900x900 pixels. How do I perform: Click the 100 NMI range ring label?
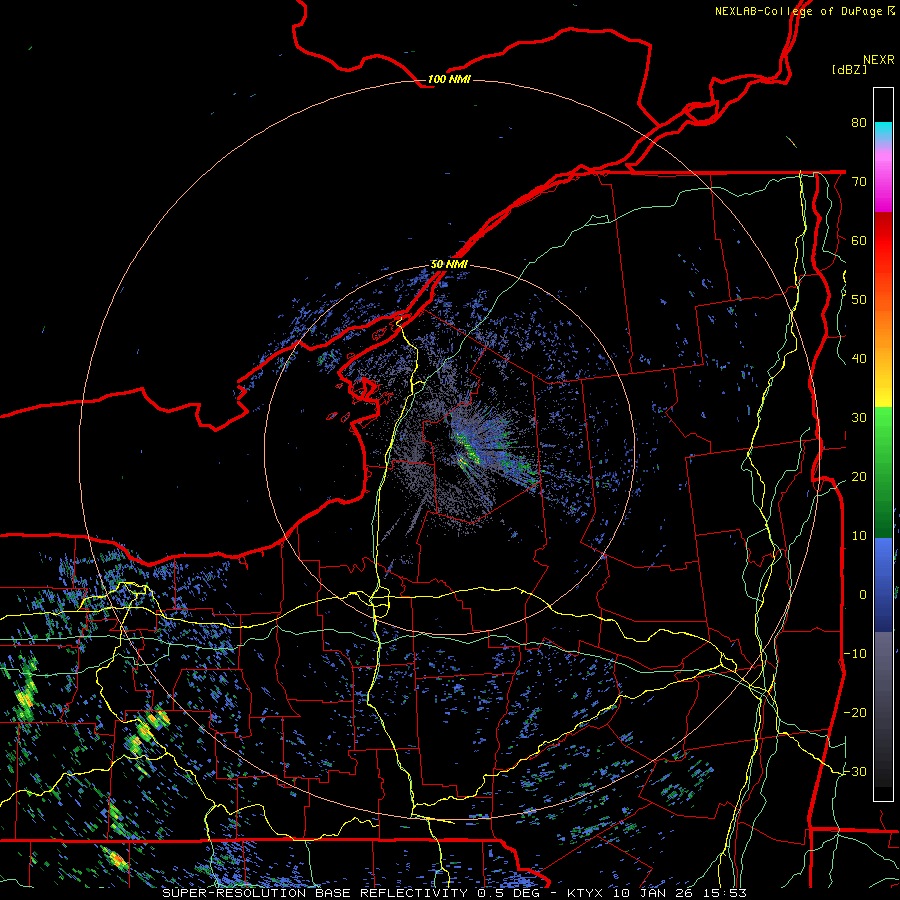point(449,79)
